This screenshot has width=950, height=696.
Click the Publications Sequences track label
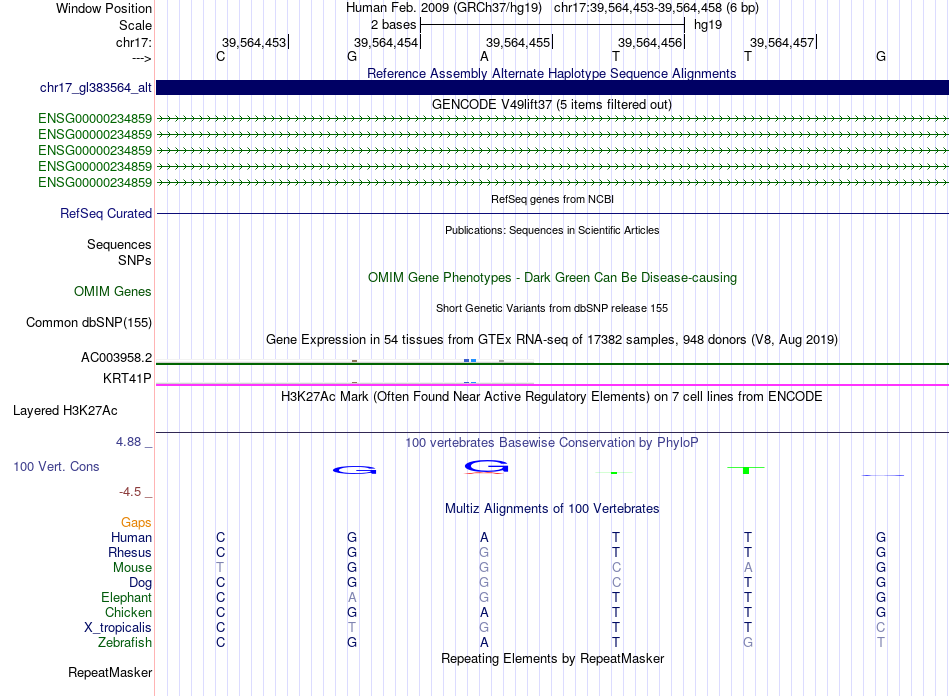click(119, 244)
